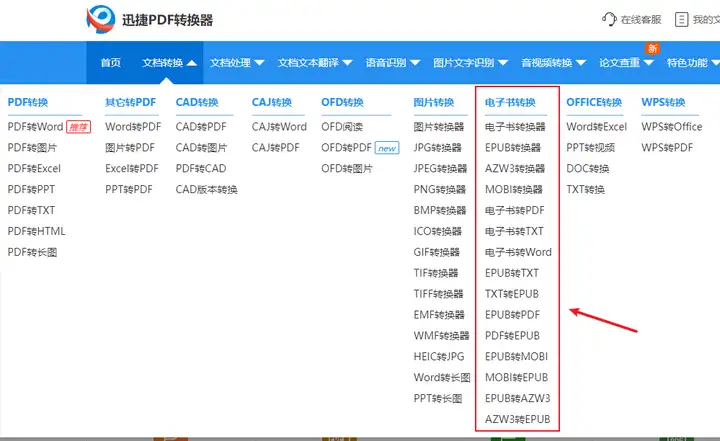Select AZW3转换器
Image resolution: width=720 pixels, height=441 pixels.
515,169
